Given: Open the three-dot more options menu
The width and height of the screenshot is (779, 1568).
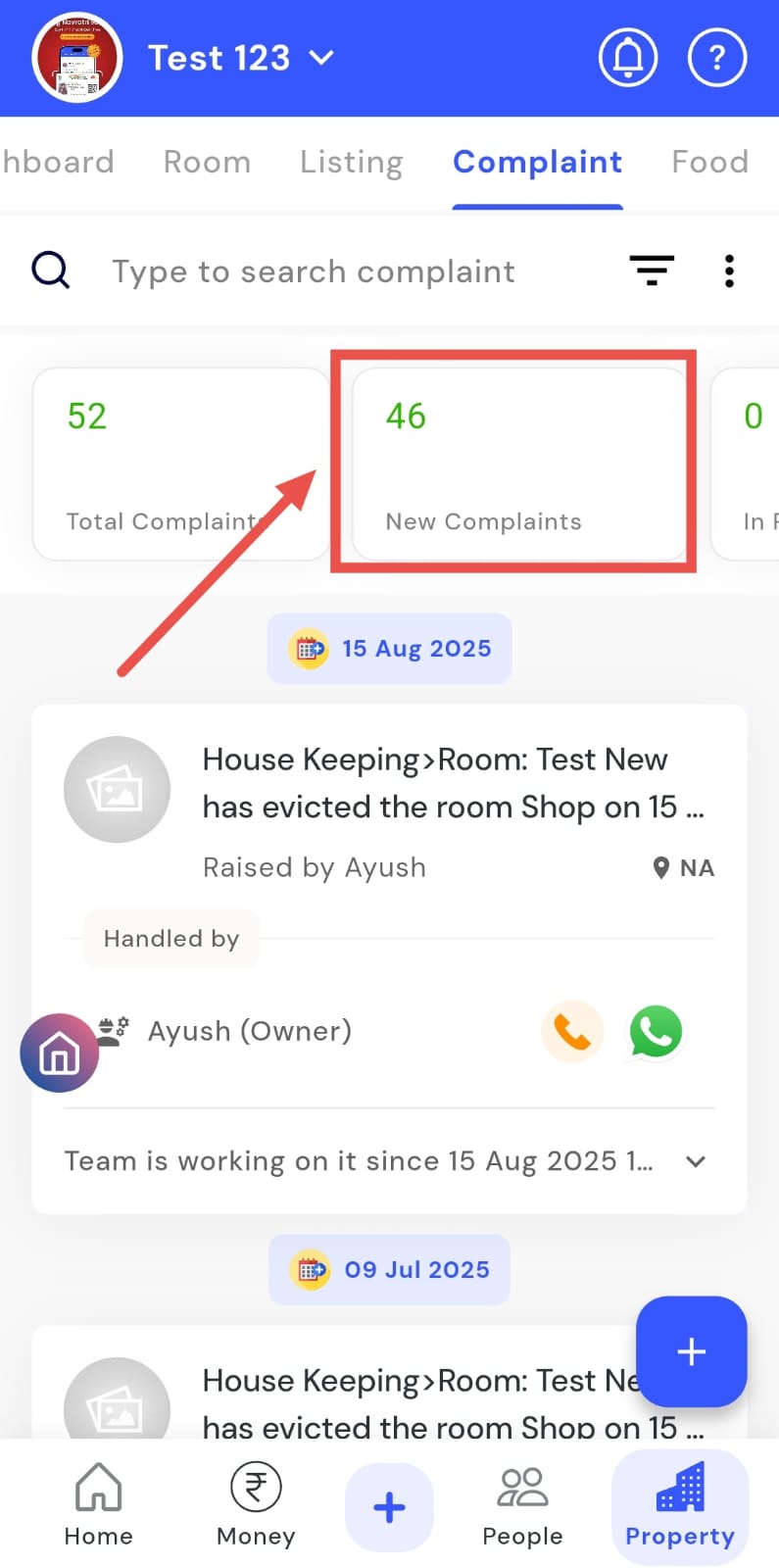Looking at the screenshot, I should [x=729, y=270].
